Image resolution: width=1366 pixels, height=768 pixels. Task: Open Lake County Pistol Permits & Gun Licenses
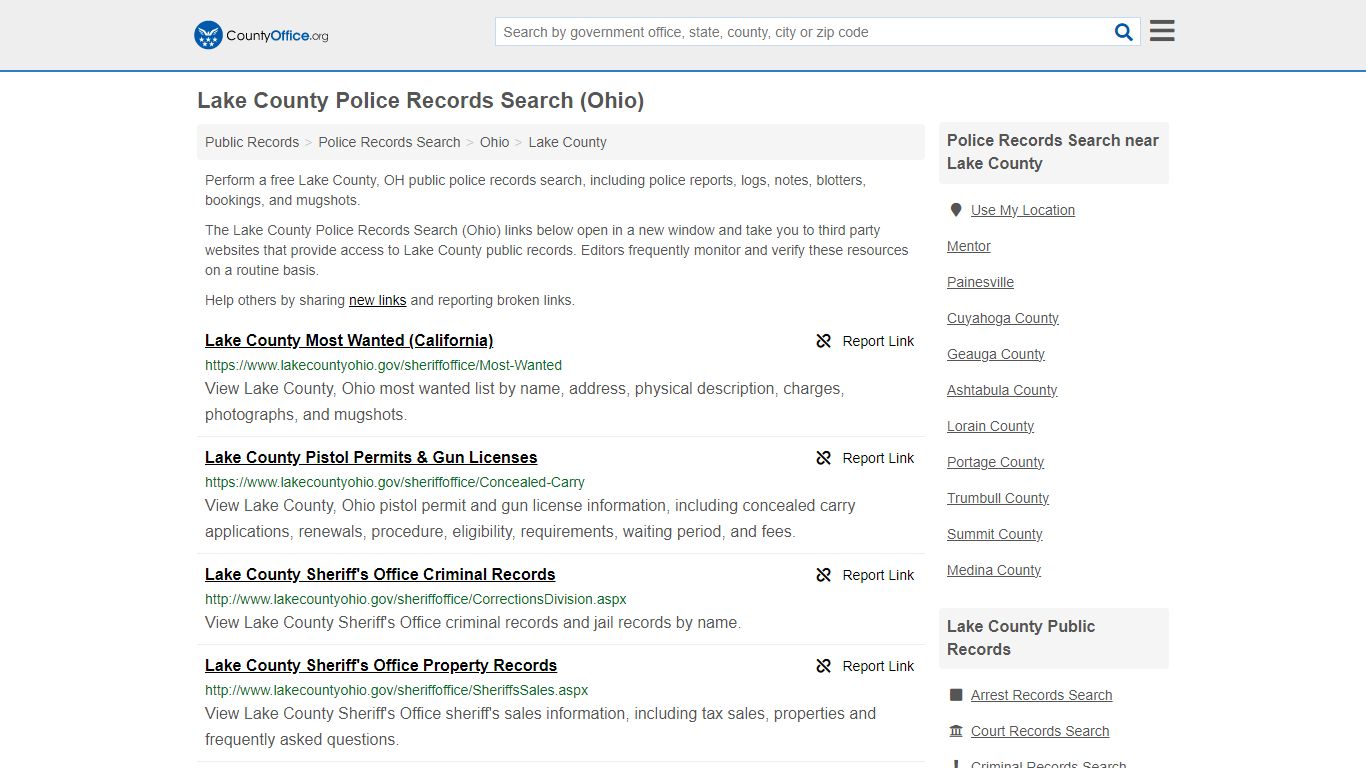[x=371, y=457]
